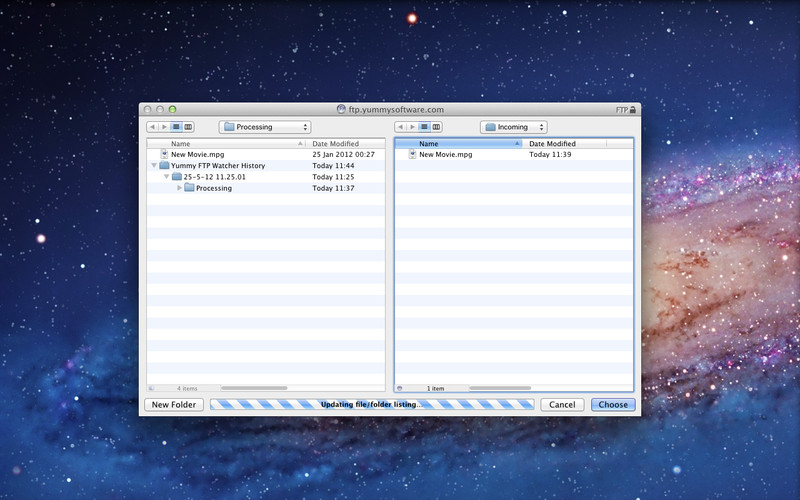Click the globe icon beside ftp.yummysoftware.com
The height and width of the screenshot is (500, 800).
tap(341, 109)
